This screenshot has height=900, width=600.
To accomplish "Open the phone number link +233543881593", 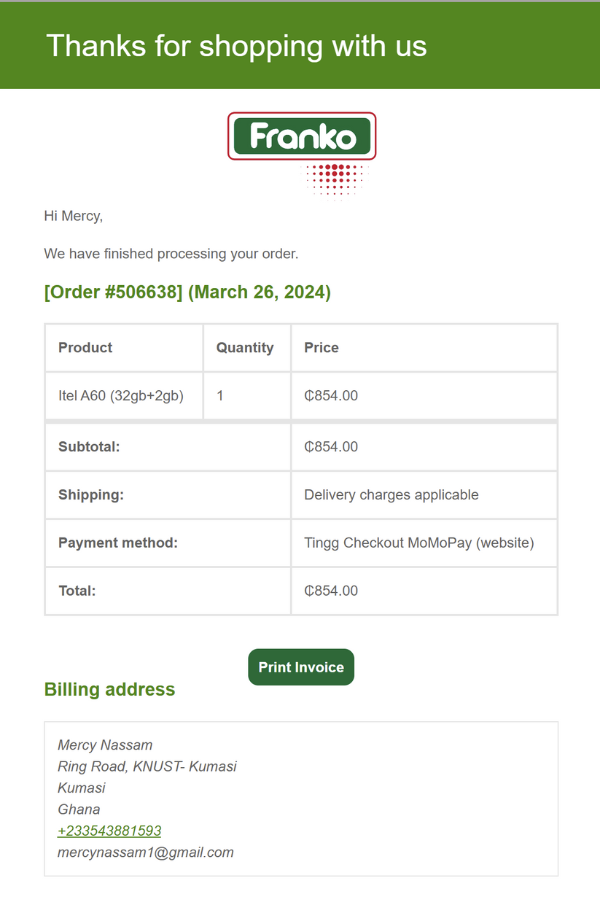I will click(108, 830).
